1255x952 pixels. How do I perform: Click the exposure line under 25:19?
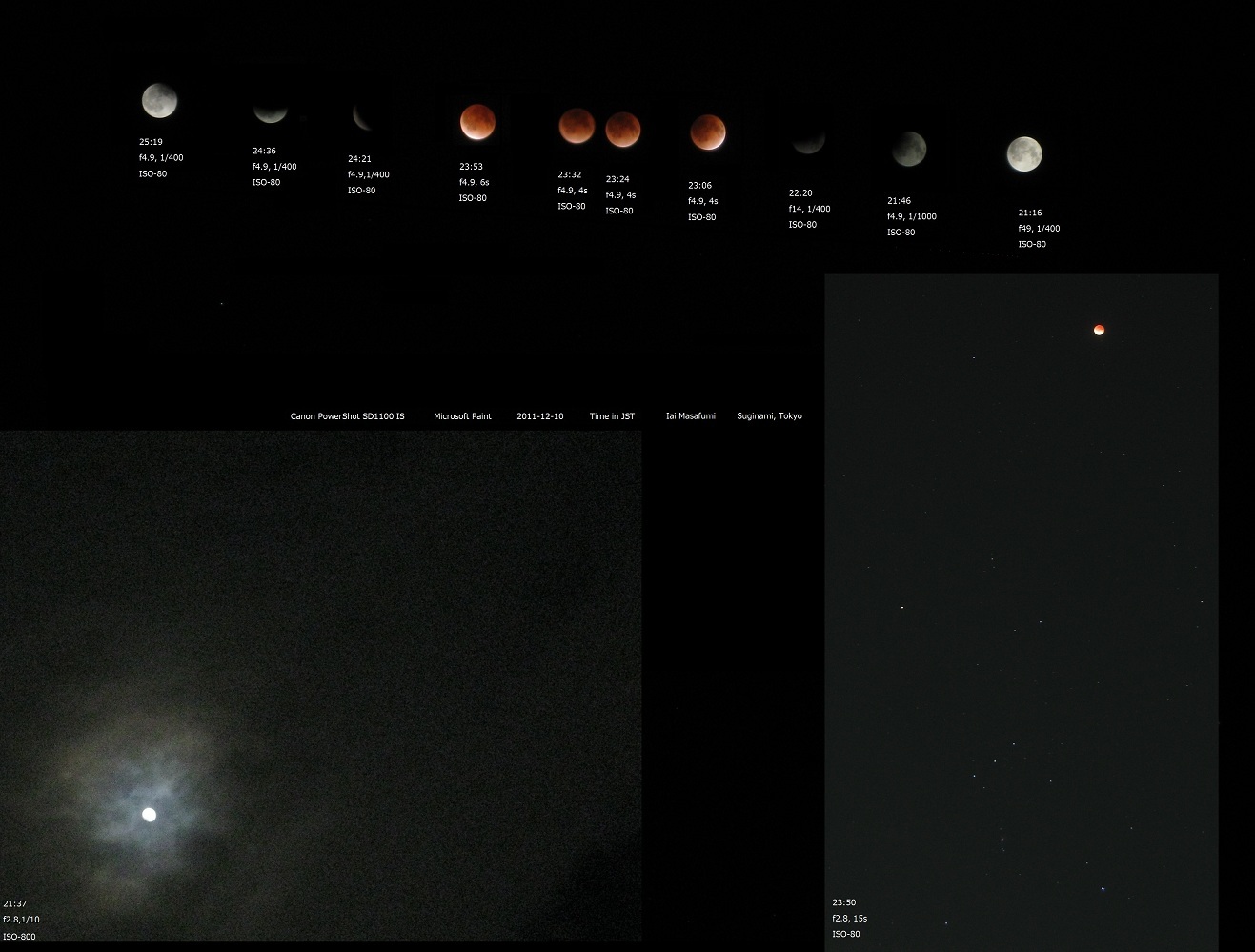coord(161,157)
